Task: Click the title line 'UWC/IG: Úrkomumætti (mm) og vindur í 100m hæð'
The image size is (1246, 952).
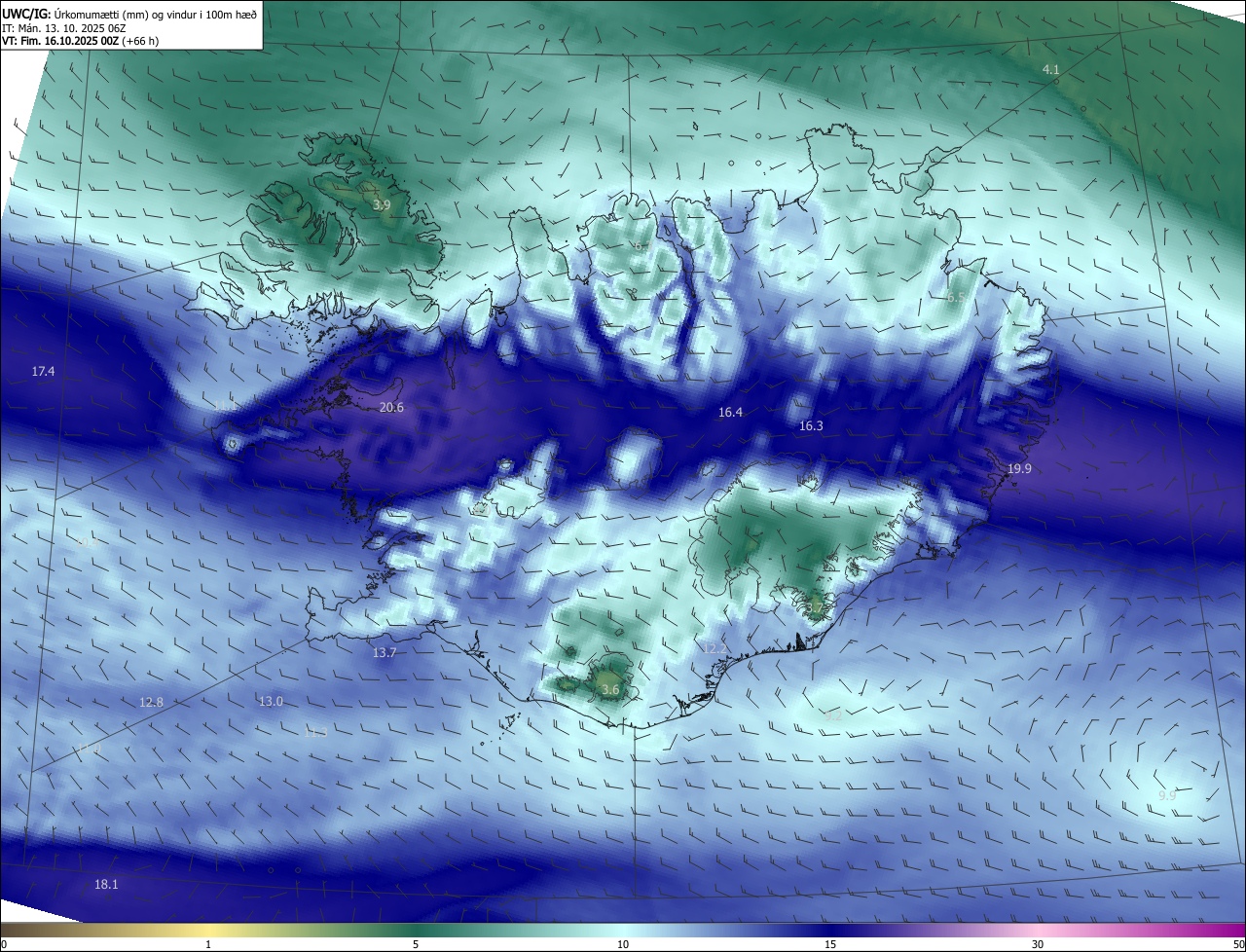Action: click(x=129, y=14)
